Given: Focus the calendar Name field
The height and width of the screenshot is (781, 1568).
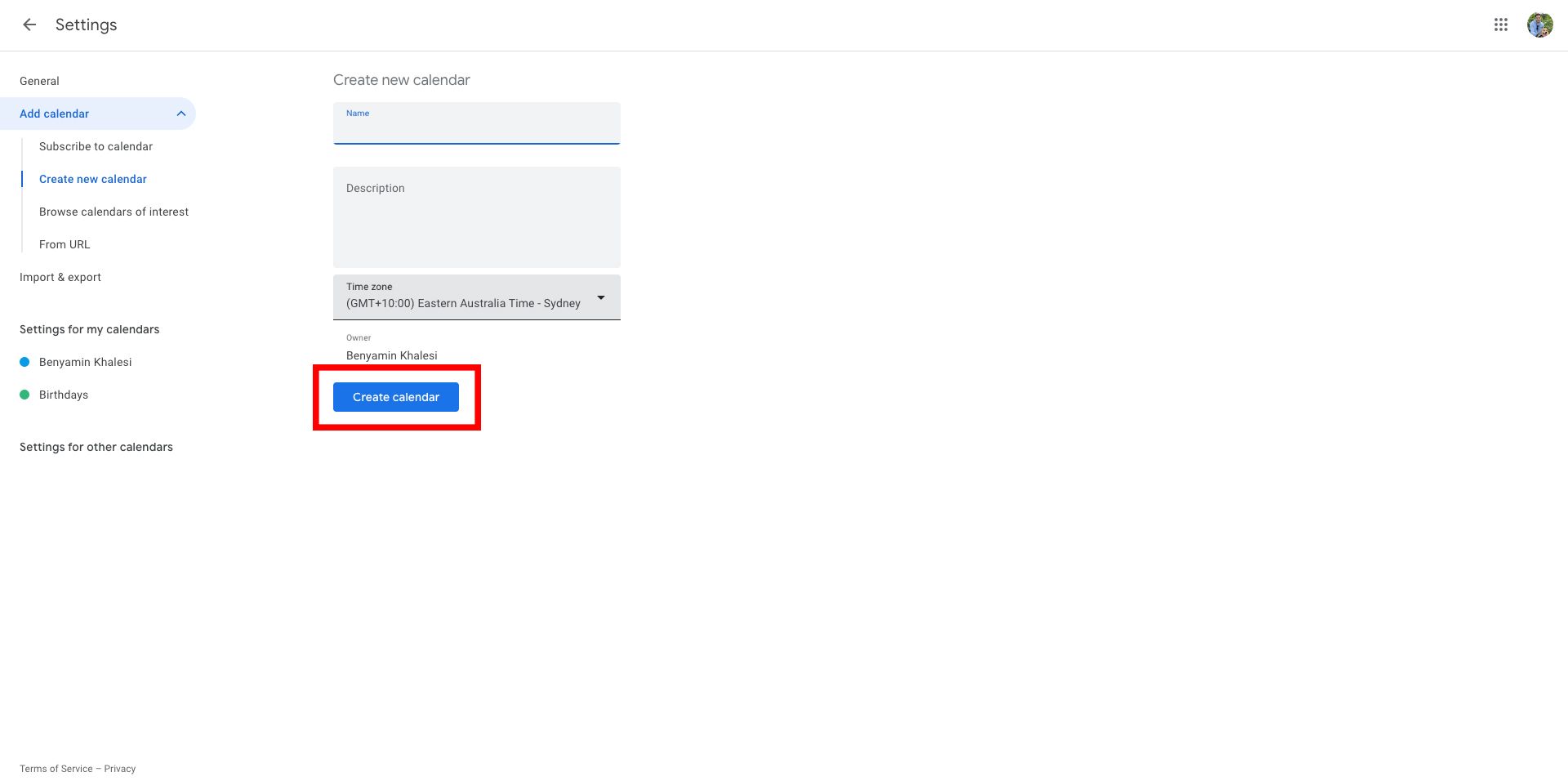Looking at the screenshot, I should tap(477, 123).
